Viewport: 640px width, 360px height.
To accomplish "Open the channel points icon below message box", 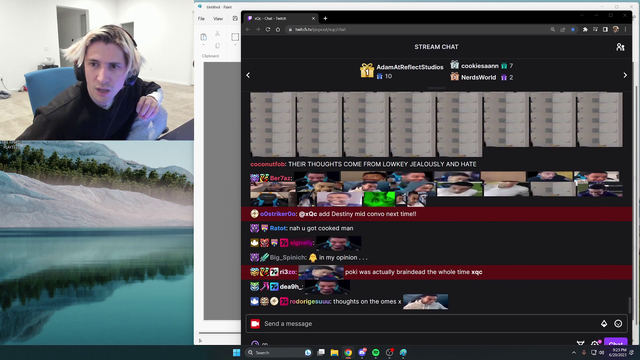I will click(255, 343).
